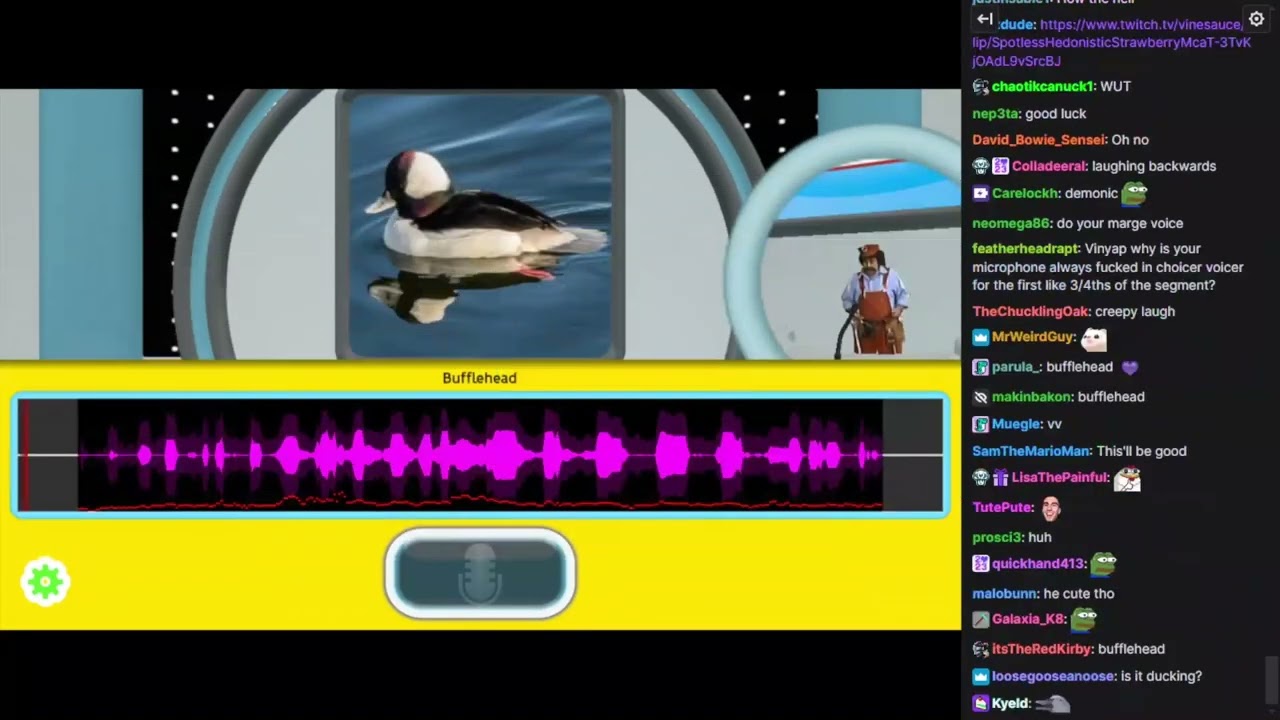Image resolution: width=1280 pixels, height=720 pixels.
Task: Click the emote in LisaThePainful's message
Action: 1128,479
